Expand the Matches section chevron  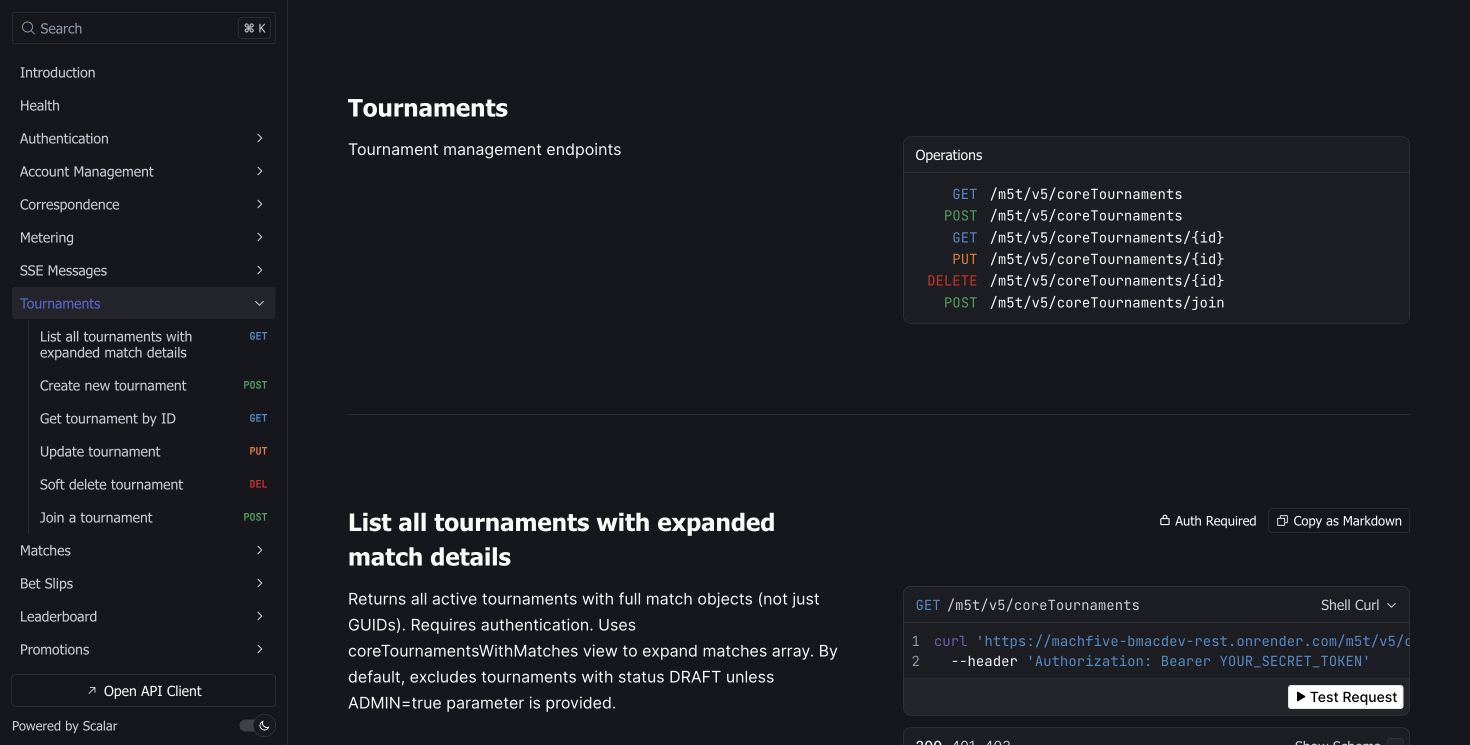[259, 550]
